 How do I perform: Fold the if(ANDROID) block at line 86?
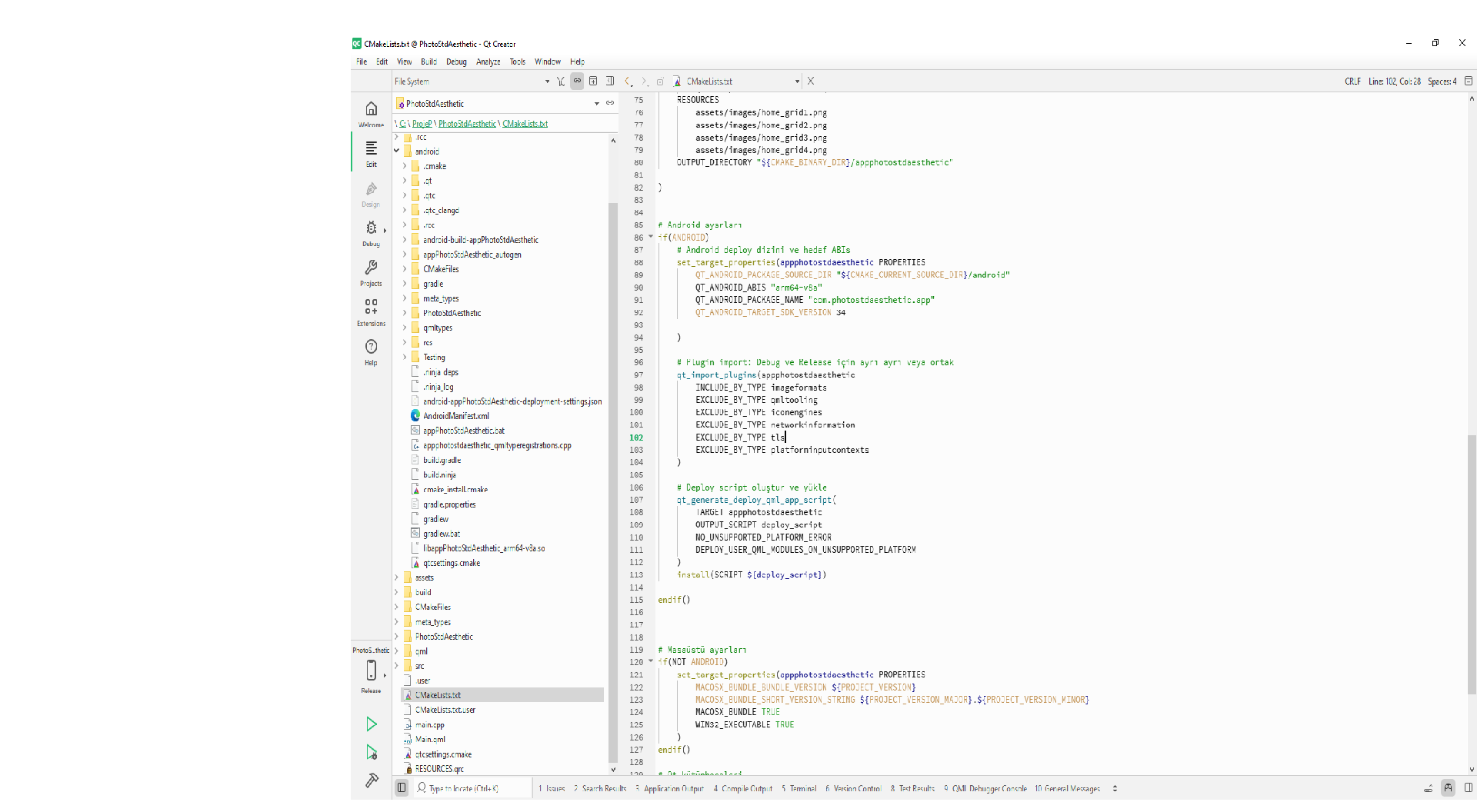click(x=651, y=237)
